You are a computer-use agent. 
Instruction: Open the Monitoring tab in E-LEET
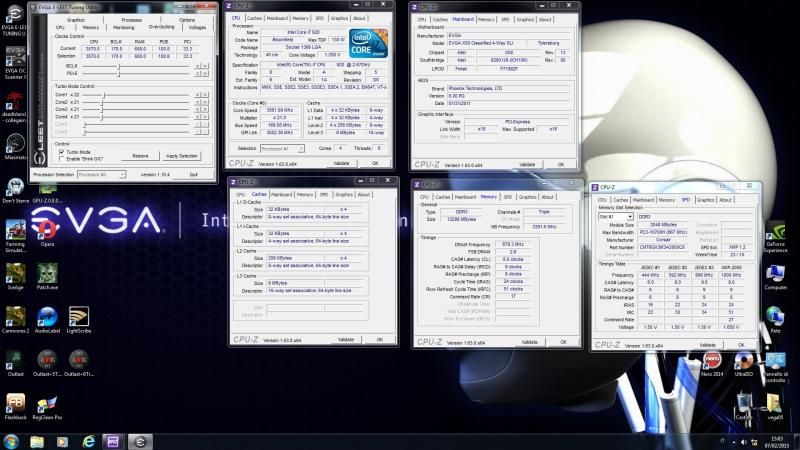(123, 27)
